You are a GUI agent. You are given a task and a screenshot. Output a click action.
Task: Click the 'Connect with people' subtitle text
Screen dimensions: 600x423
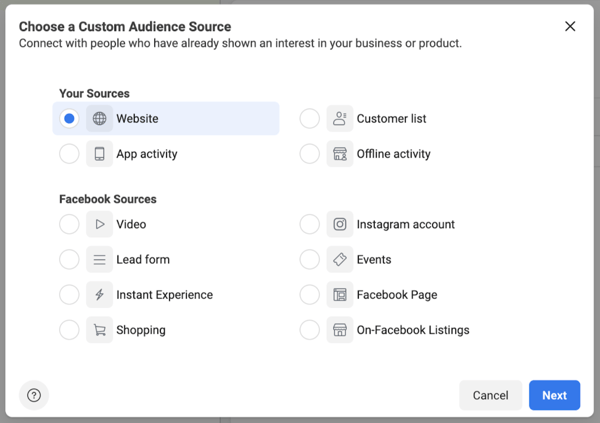click(x=240, y=43)
